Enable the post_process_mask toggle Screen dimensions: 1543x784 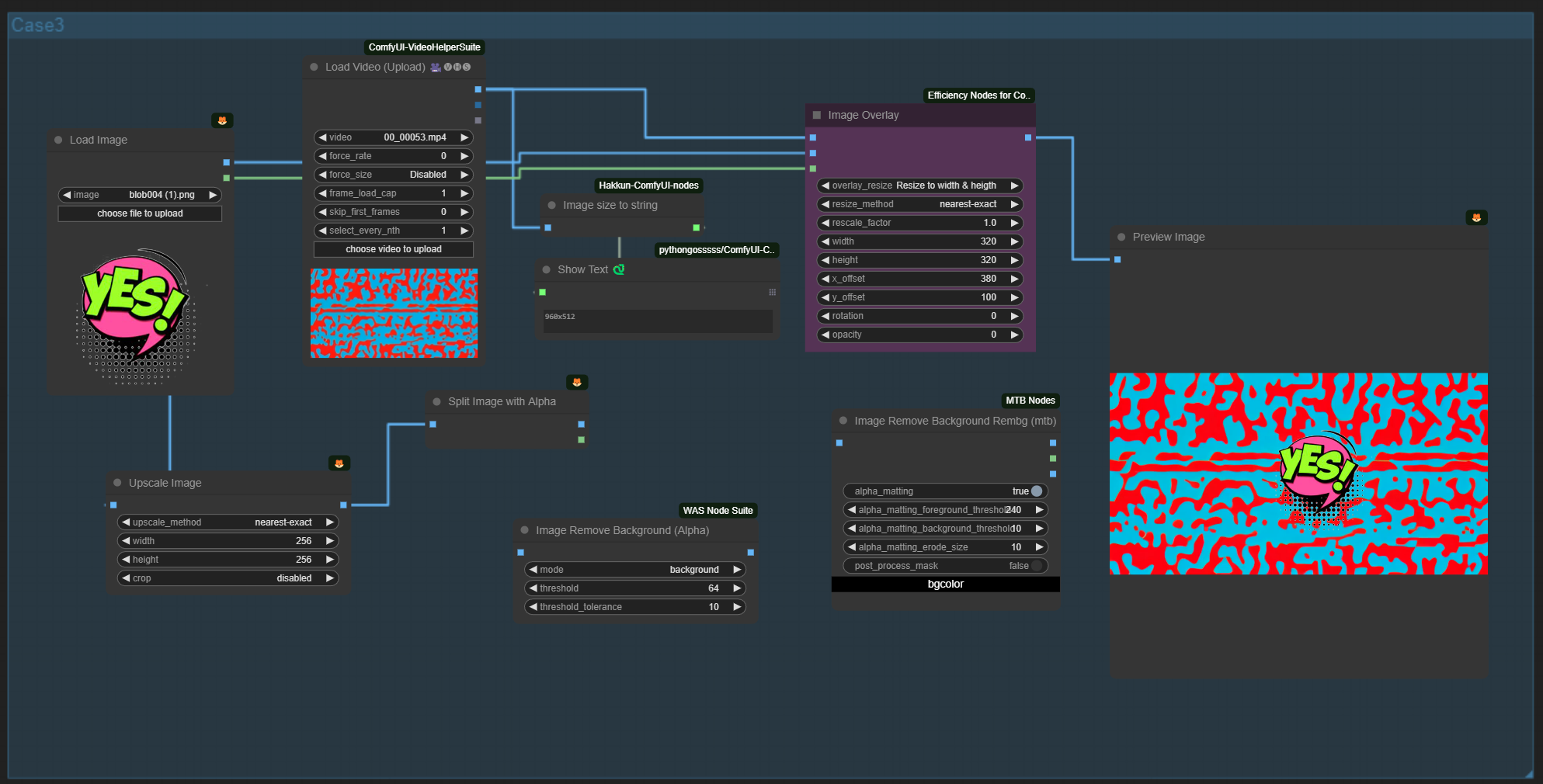(1036, 566)
